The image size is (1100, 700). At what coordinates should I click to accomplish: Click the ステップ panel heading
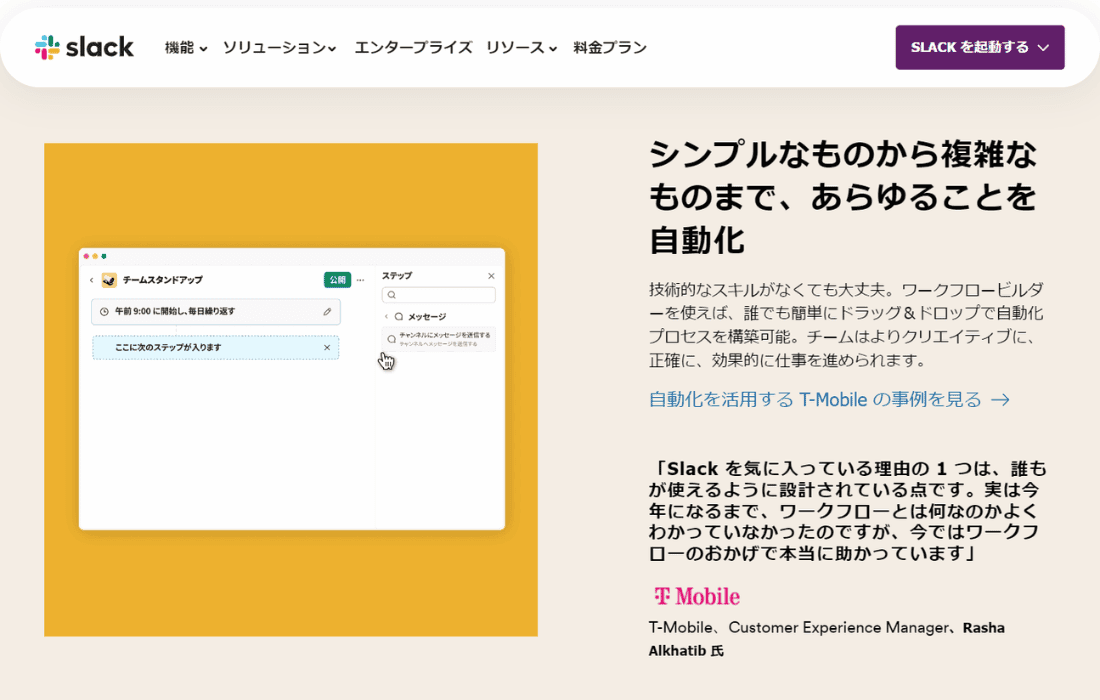397,276
